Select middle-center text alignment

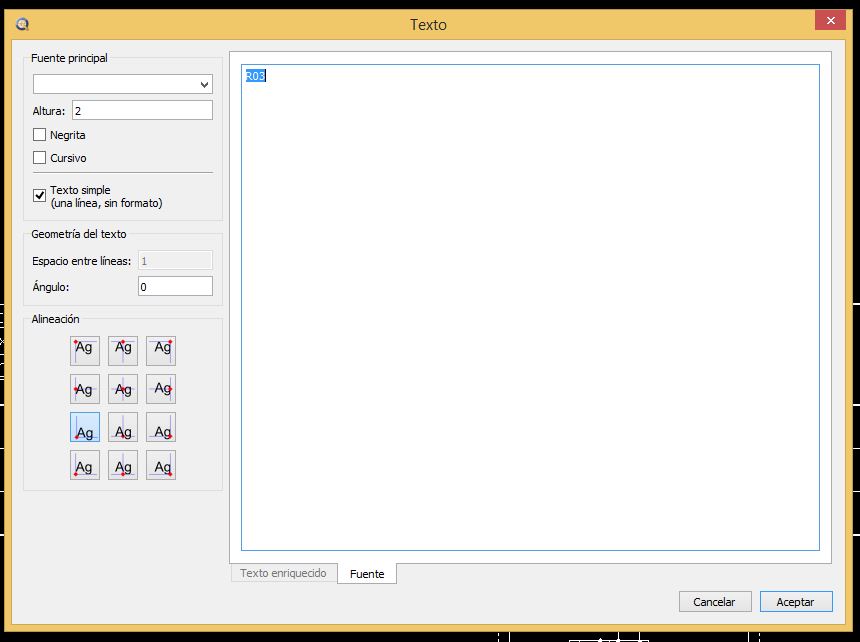(123, 389)
